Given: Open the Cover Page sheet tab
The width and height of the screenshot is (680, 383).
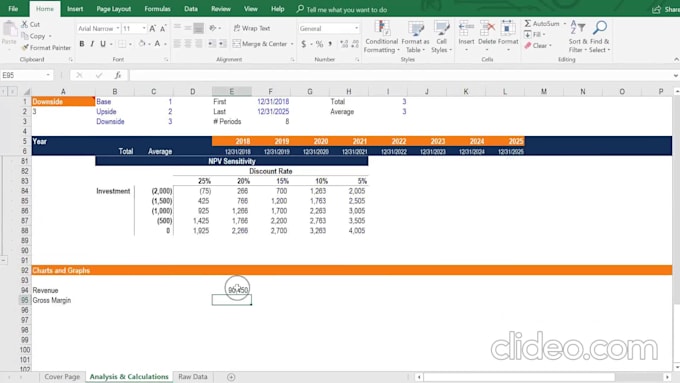Looking at the screenshot, I should (62, 377).
